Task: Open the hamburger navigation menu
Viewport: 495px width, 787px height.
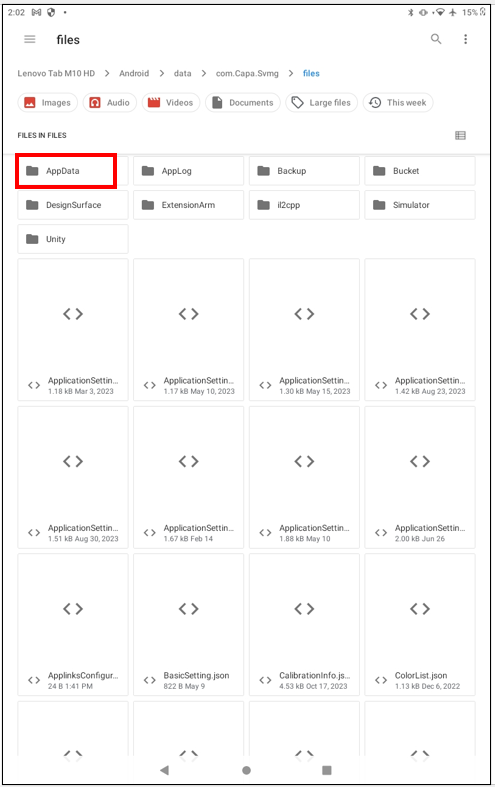Action: pos(30,39)
